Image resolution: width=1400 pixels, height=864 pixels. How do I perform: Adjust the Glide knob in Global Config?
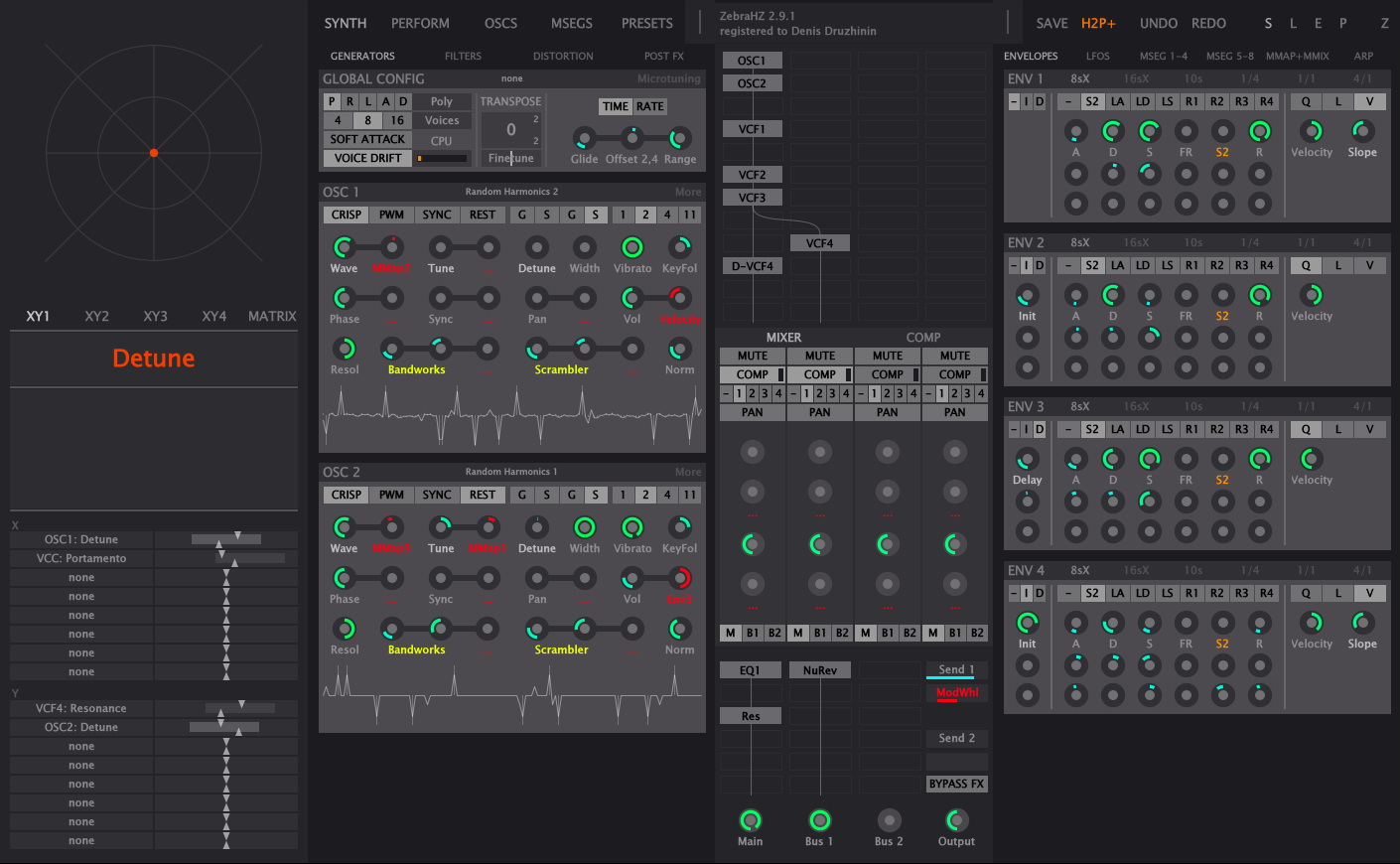tap(584, 138)
